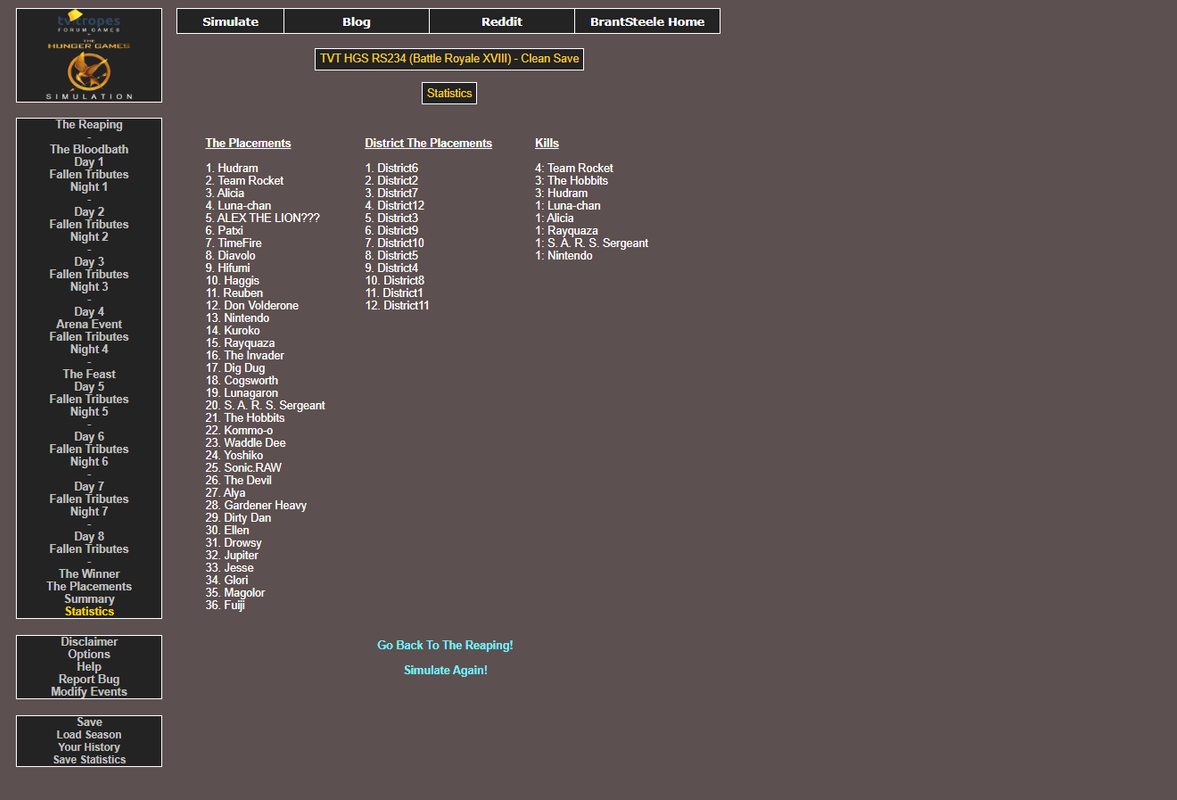Image resolution: width=1177 pixels, height=800 pixels.
Task: Open Modify Events
Action: coord(89,692)
